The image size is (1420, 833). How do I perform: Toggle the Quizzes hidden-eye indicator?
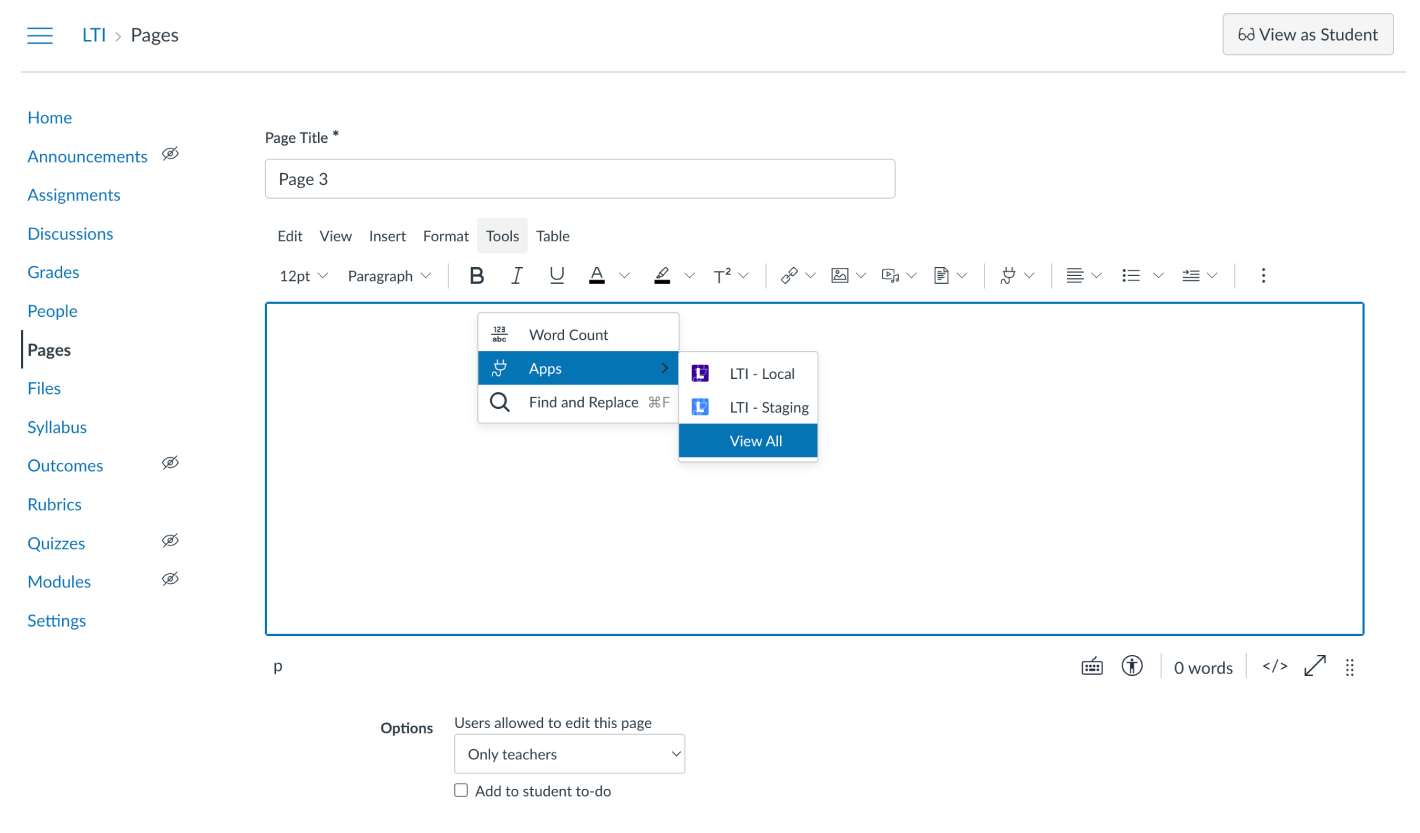(171, 541)
